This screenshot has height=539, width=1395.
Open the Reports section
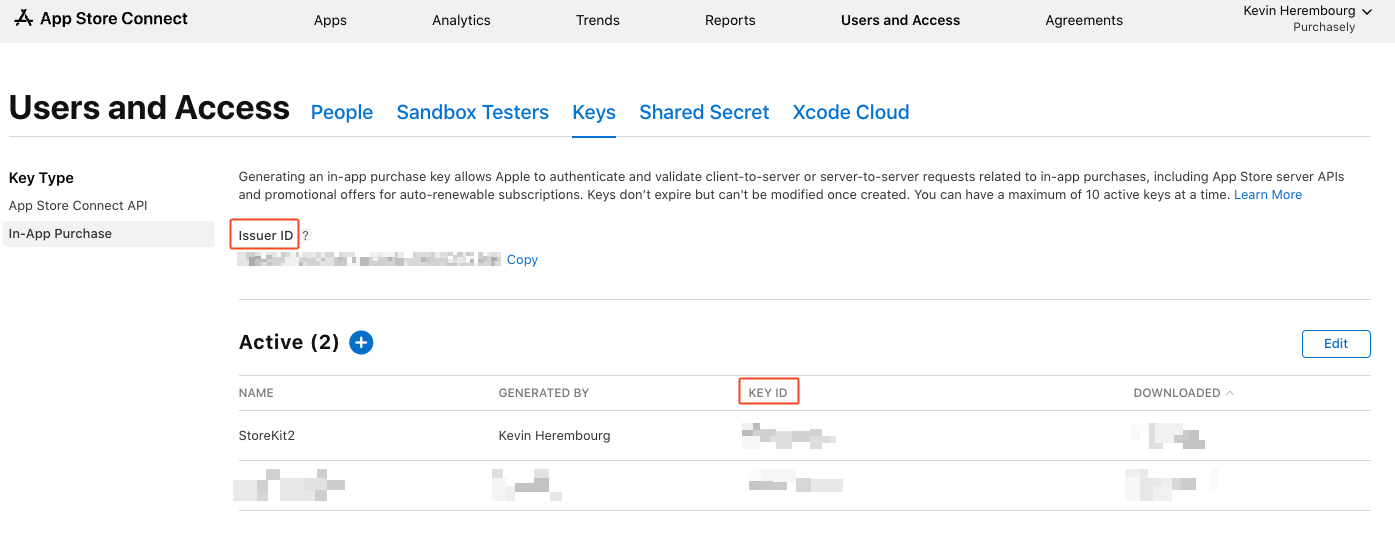(730, 20)
